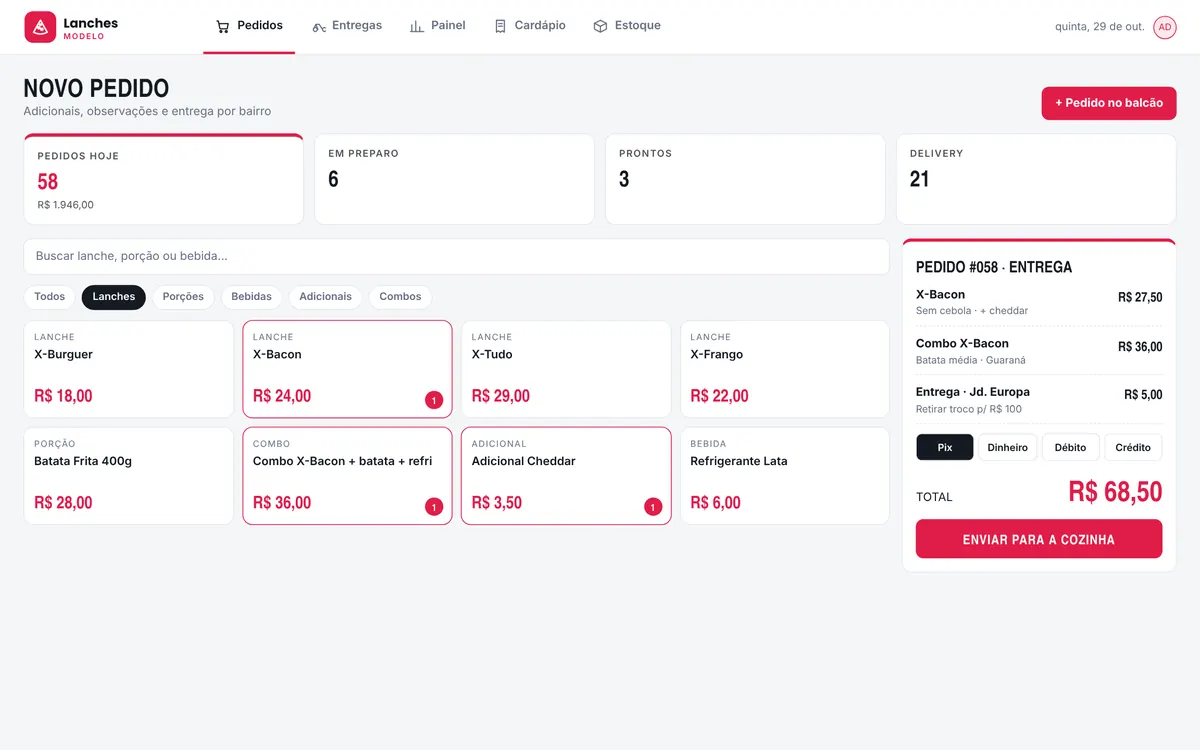Click the Lanches Modelo logo icon
Screen dimensions: 1200x750
(40, 27)
